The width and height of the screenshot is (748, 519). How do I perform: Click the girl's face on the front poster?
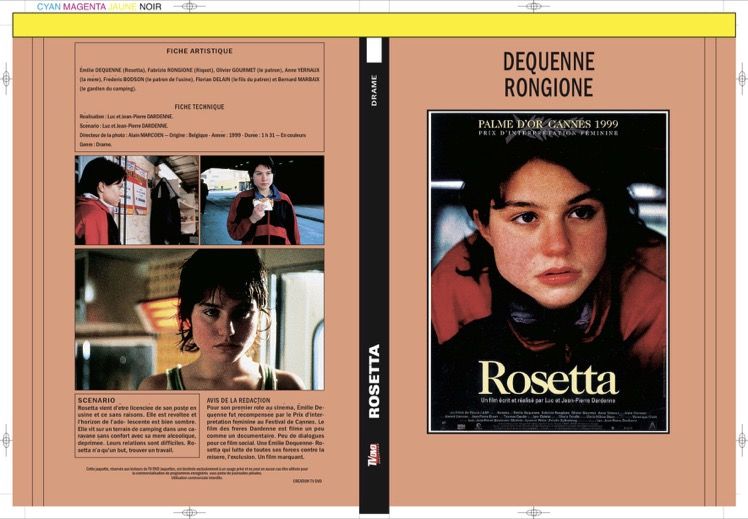pyautogui.click(x=548, y=235)
